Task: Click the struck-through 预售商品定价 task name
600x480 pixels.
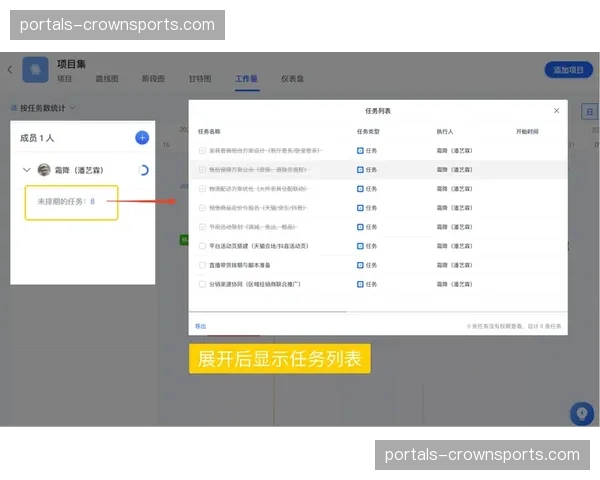Action: coord(258,208)
